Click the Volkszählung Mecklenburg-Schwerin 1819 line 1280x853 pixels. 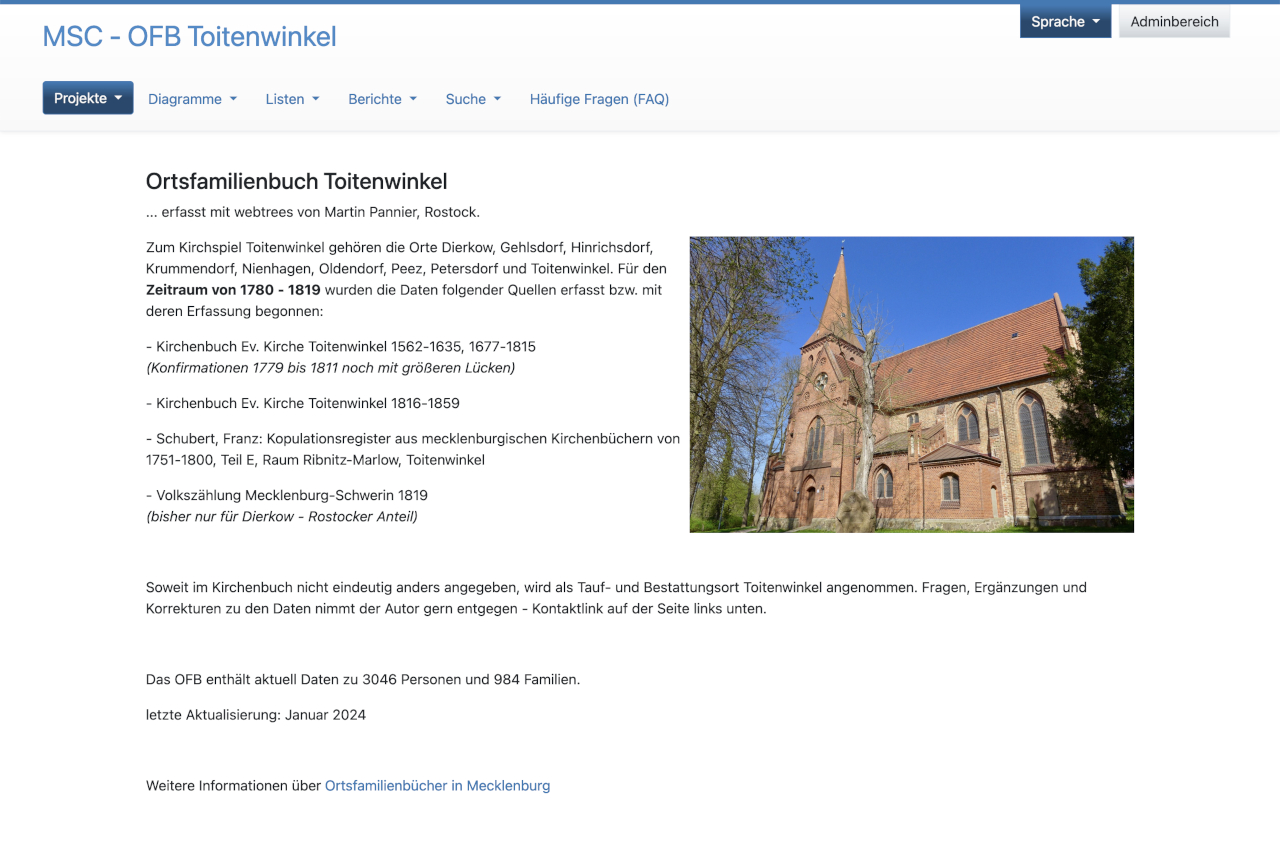(x=287, y=495)
